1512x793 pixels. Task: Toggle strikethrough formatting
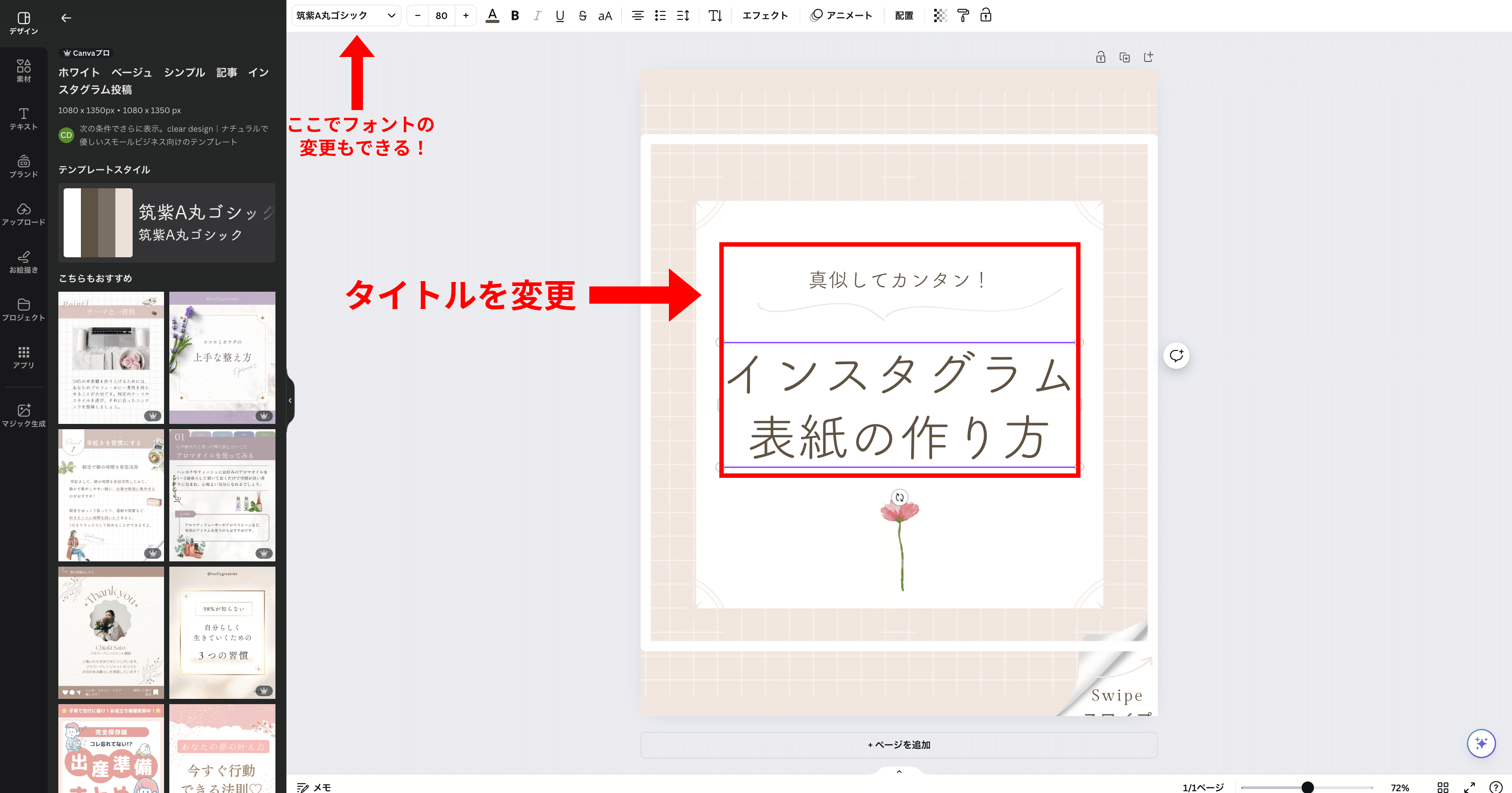[x=582, y=16]
